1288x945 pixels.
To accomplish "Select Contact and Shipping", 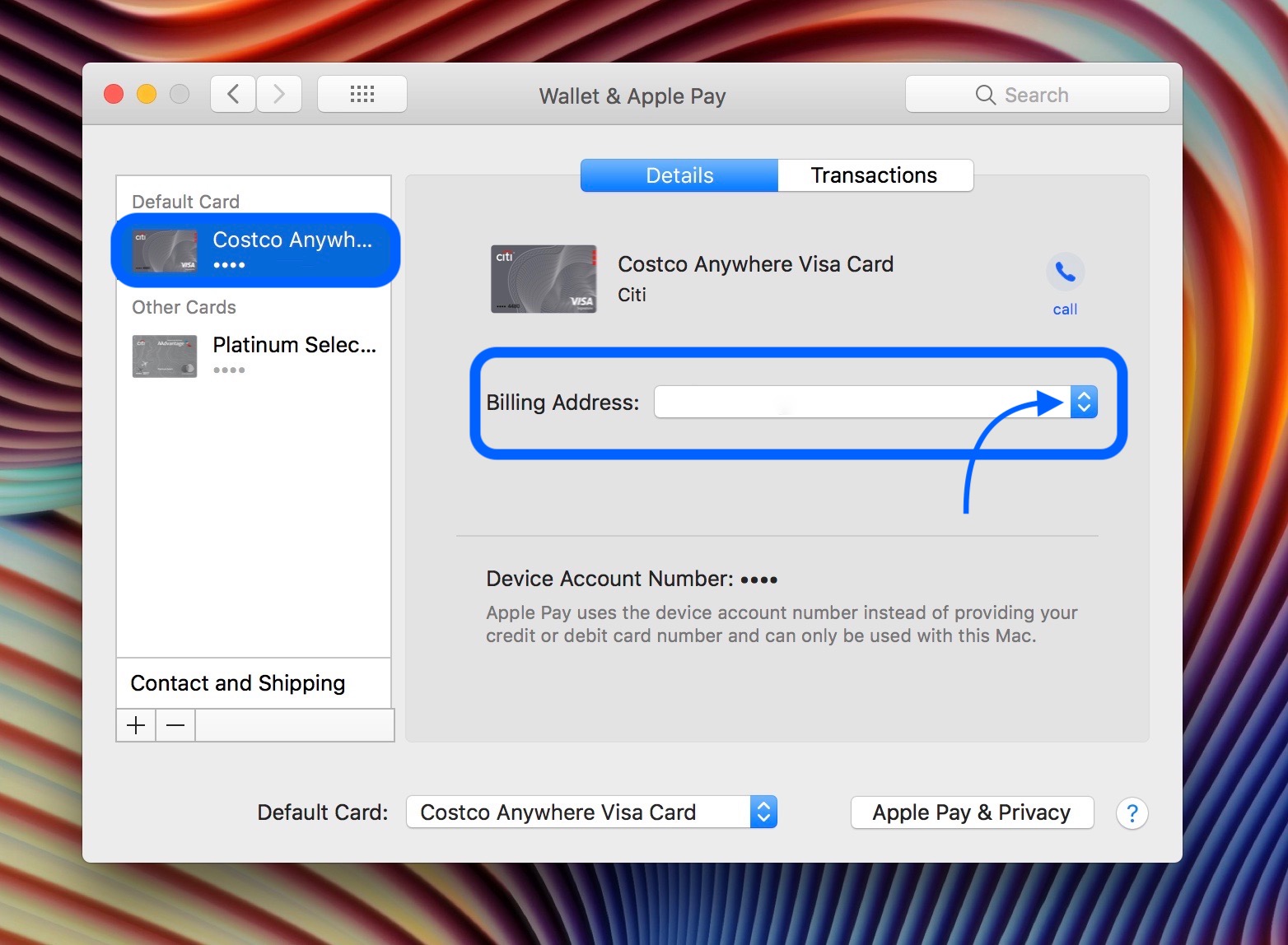I will tap(237, 683).
